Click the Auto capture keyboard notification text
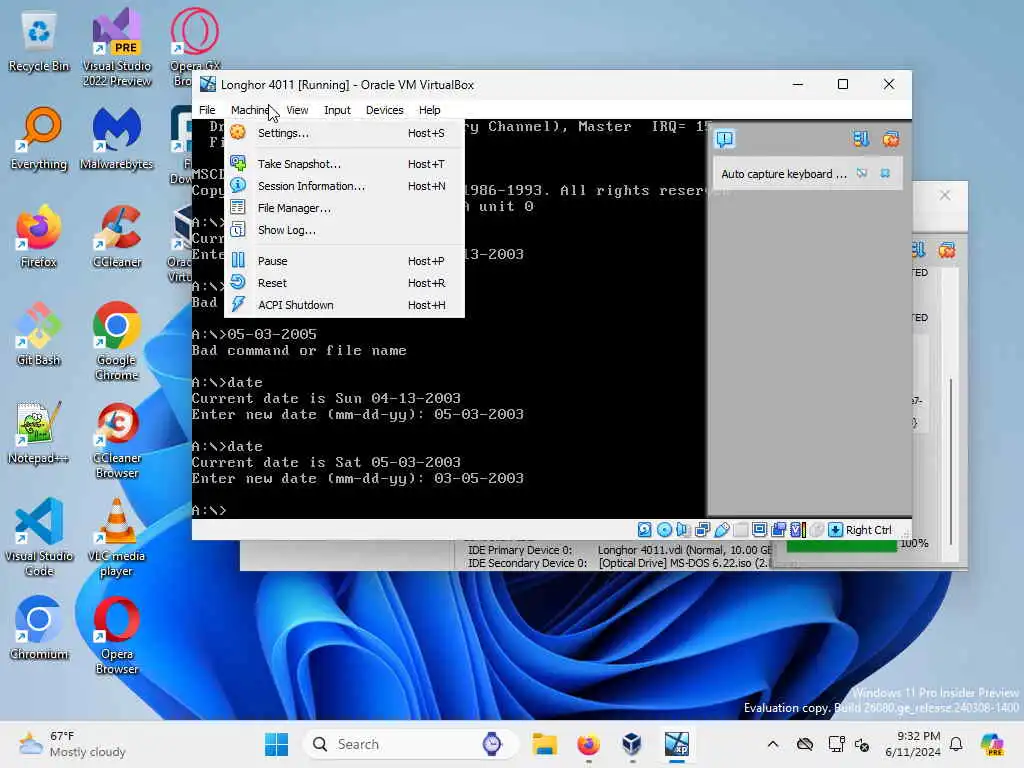 click(784, 174)
